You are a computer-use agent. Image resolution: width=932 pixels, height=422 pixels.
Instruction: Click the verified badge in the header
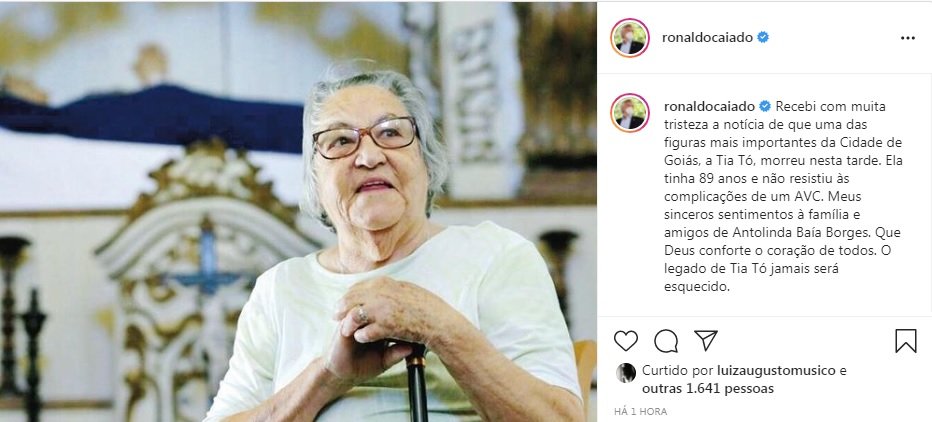pyautogui.click(x=763, y=37)
